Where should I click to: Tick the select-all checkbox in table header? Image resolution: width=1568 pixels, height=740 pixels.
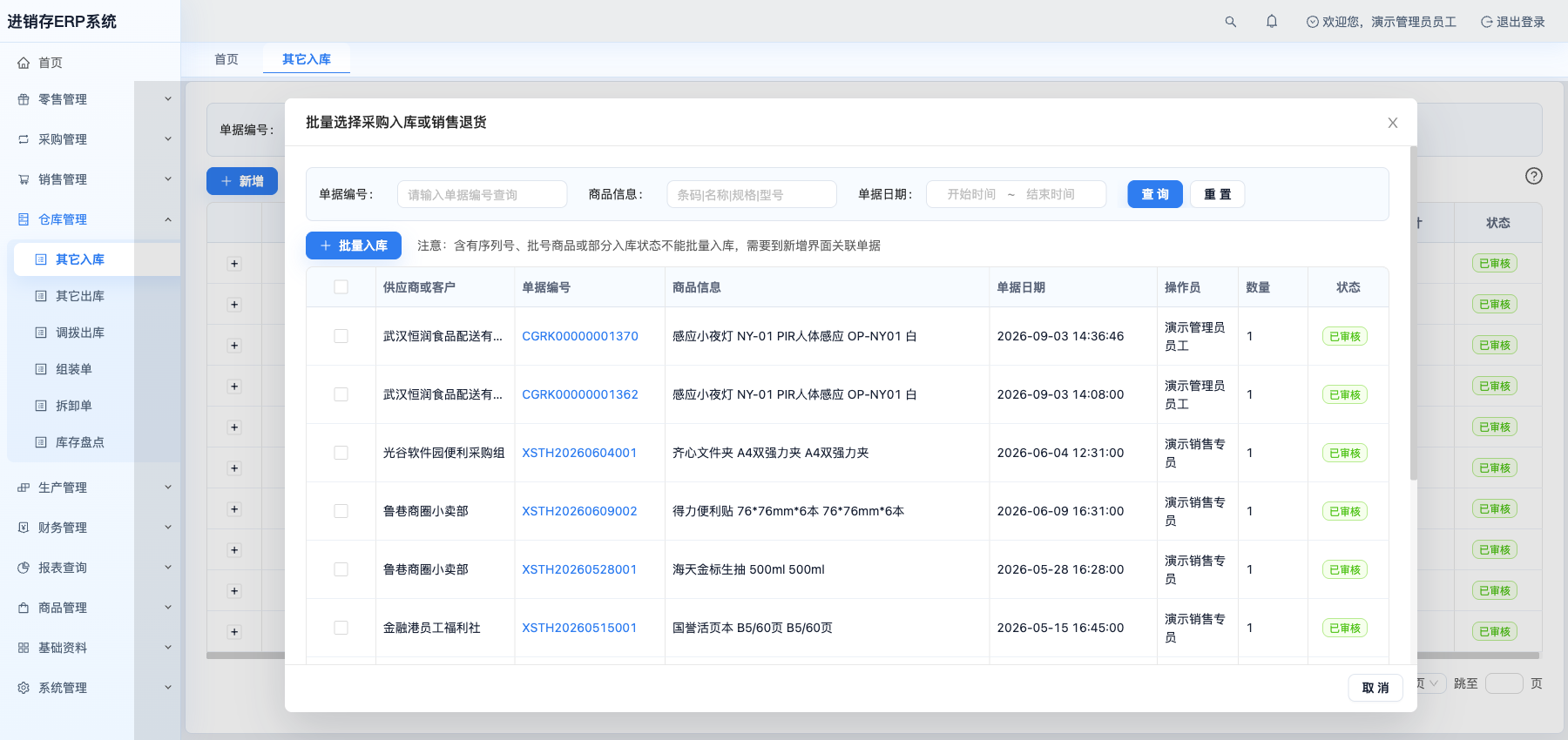click(x=341, y=287)
